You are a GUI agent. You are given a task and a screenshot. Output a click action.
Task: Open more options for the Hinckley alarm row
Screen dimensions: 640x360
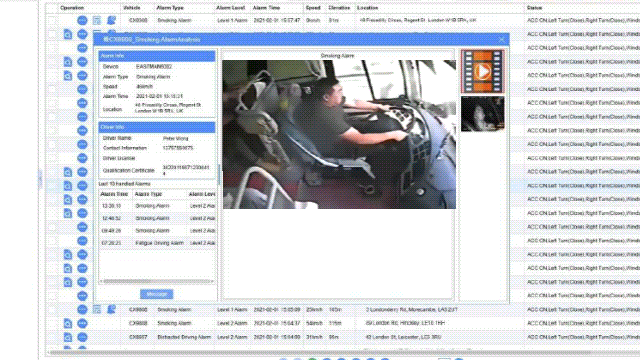pos(82,323)
